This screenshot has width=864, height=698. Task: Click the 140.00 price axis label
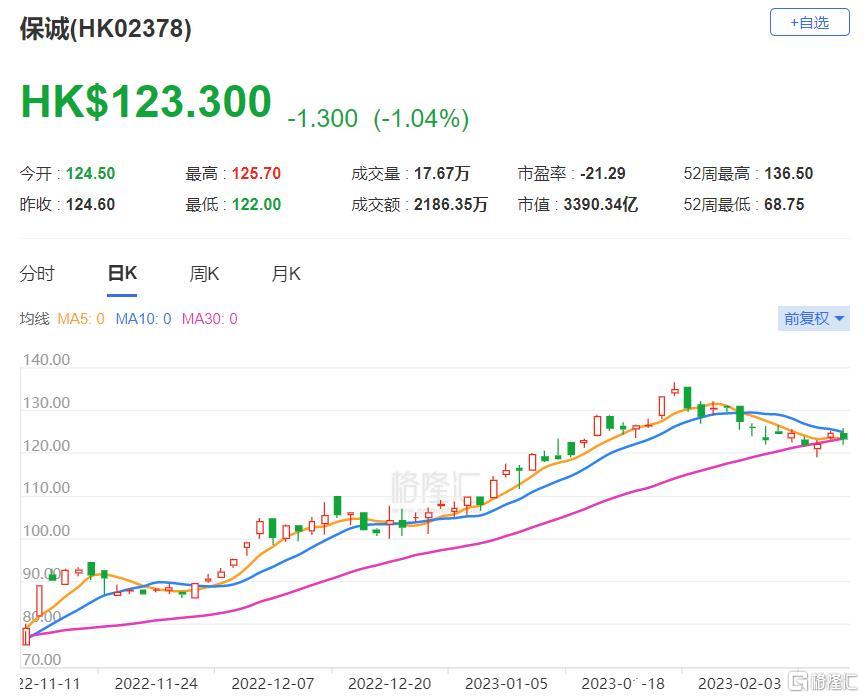click(x=46, y=360)
